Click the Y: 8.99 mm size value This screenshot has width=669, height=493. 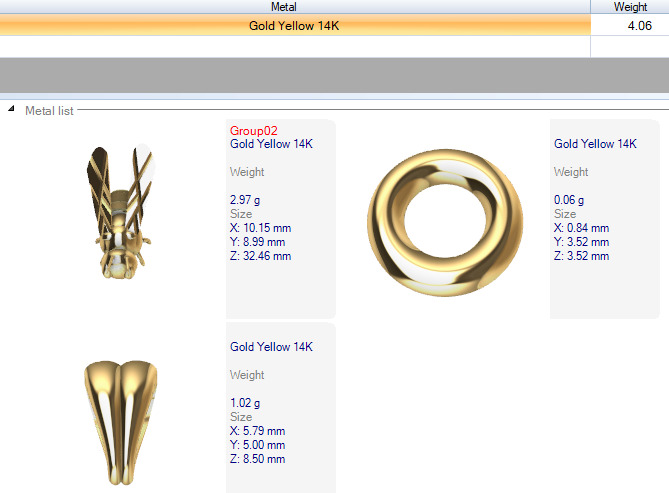coord(257,242)
